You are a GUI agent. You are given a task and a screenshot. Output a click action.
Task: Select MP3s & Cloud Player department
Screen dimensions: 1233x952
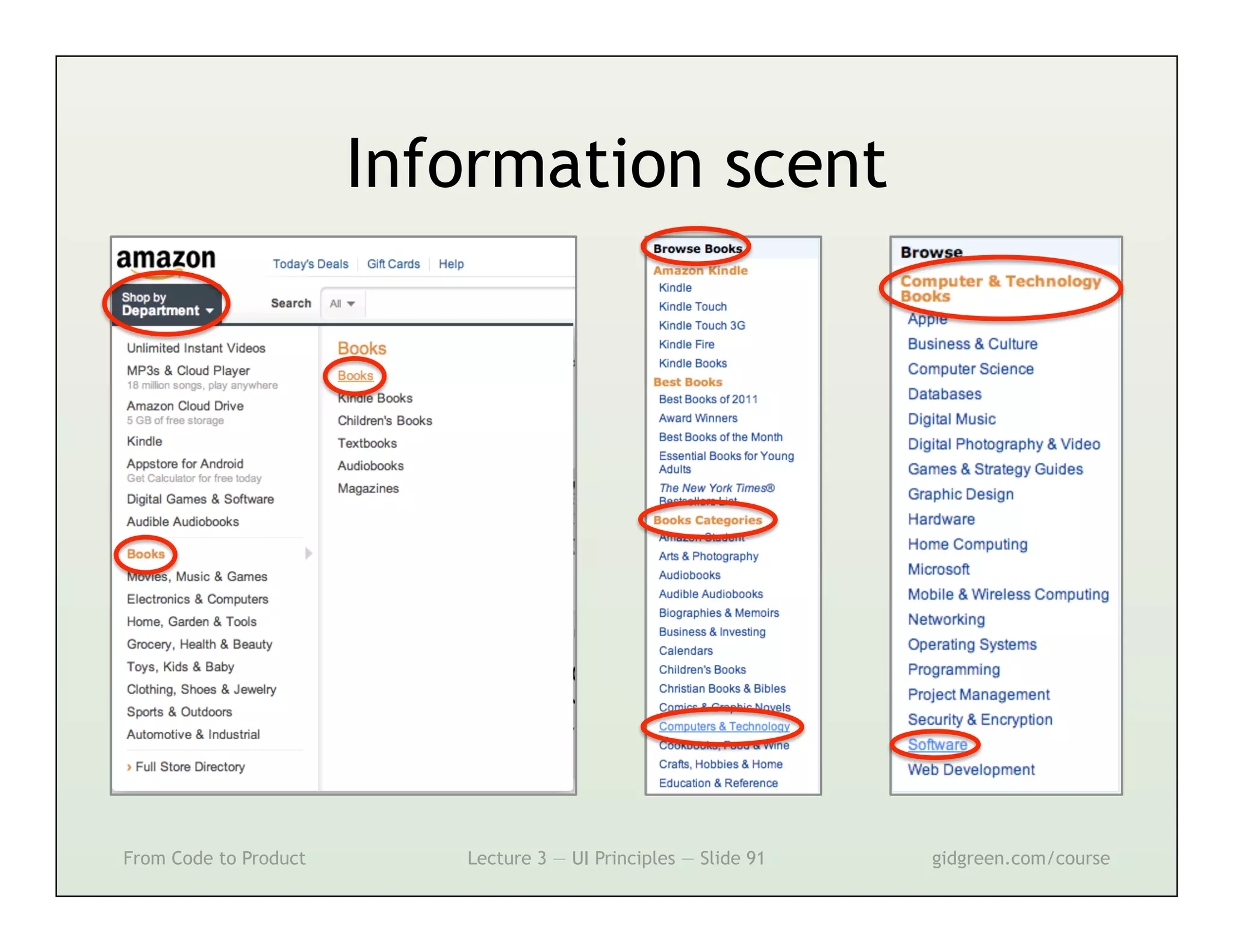click(x=188, y=371)
